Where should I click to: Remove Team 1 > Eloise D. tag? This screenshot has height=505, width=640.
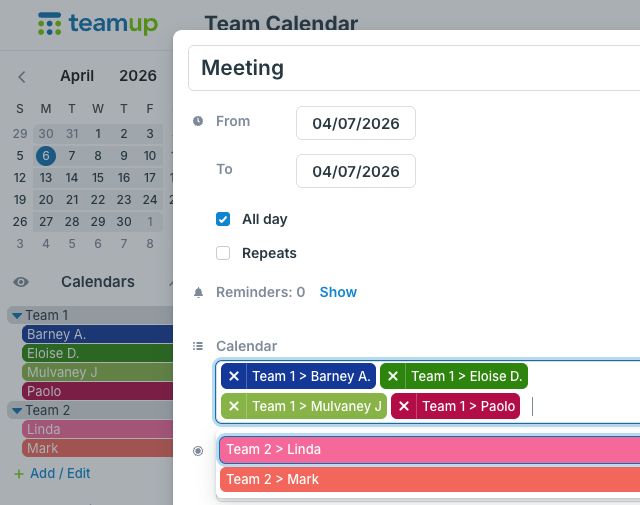pyautogui.click(x=393, y=377)
